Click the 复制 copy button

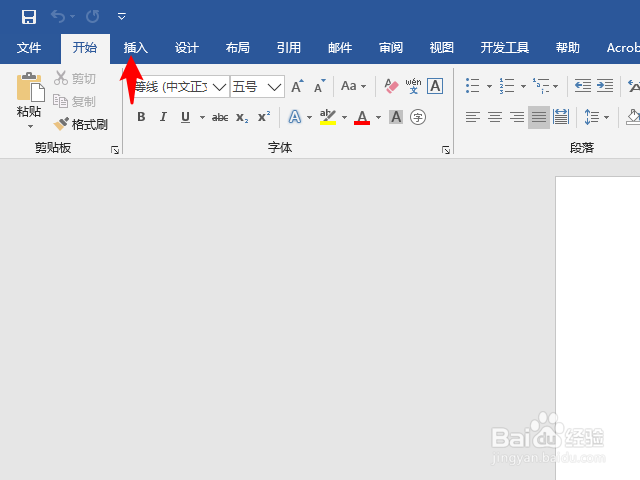[x=75, y=101]
